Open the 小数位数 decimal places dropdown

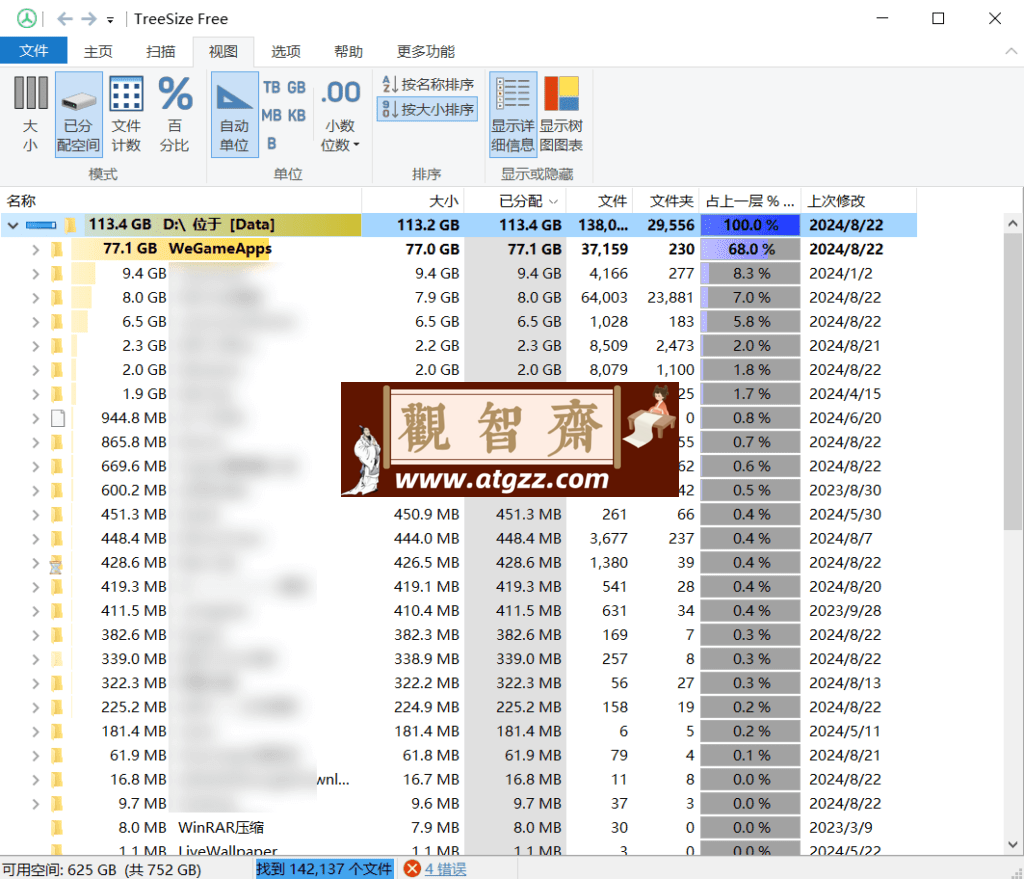(x=340, y=114)
